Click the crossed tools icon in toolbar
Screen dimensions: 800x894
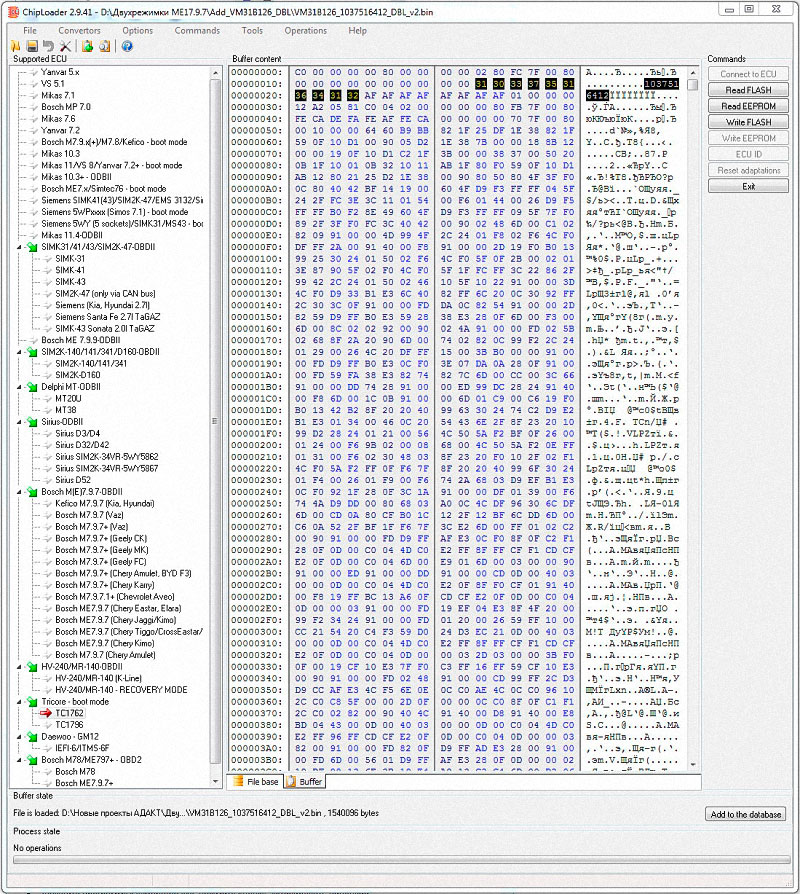pos(65,46)
